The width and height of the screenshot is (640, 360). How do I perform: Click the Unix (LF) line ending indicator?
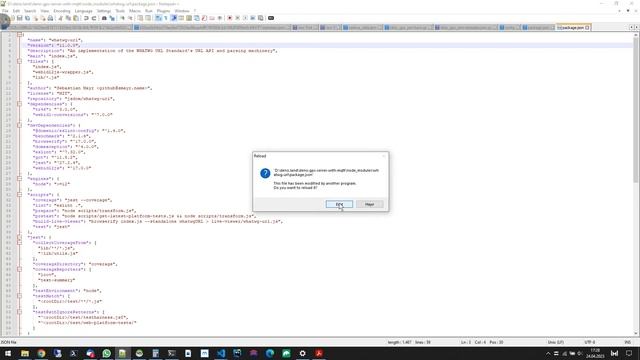point(556,342)
